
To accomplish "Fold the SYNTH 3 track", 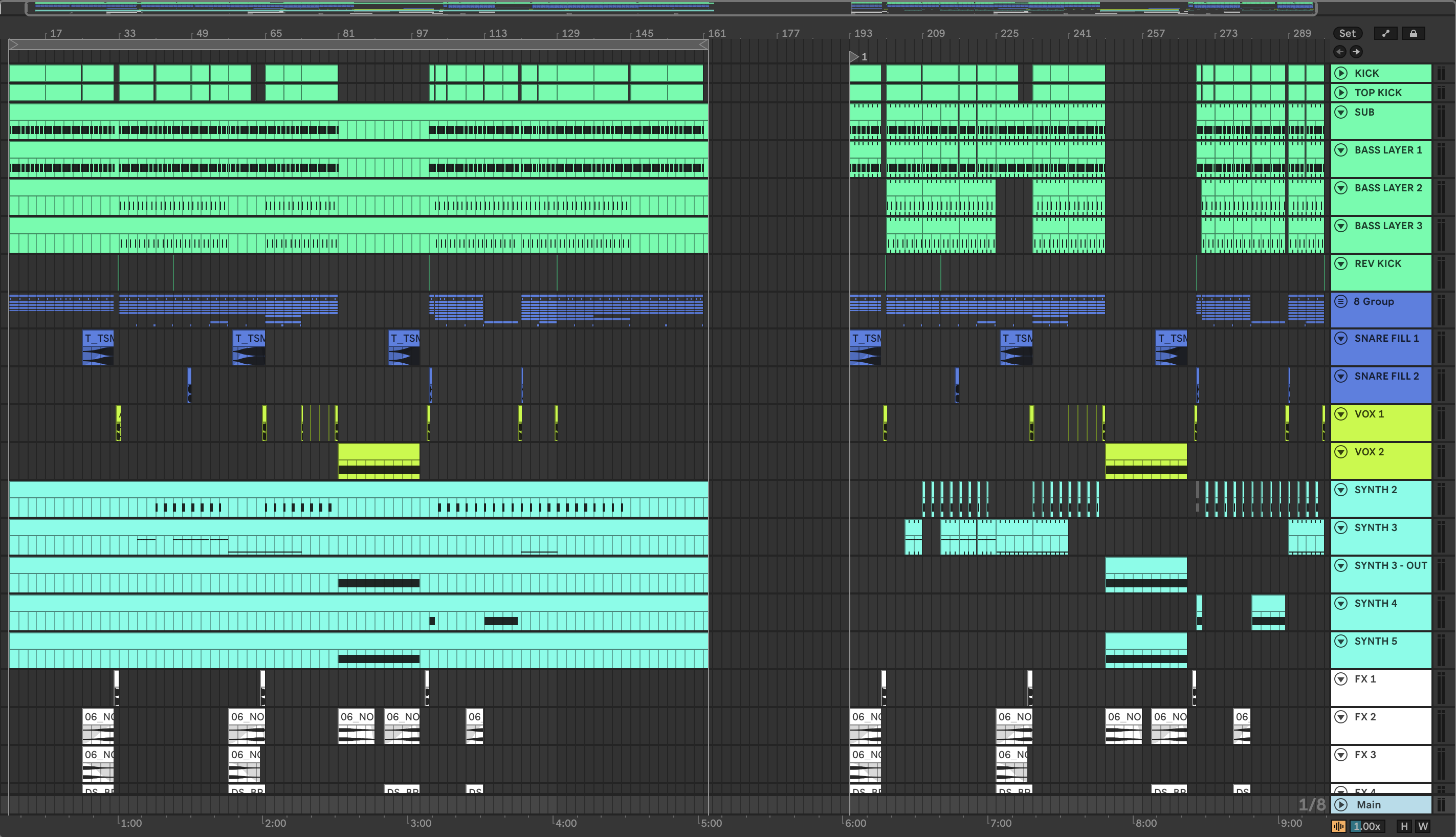I will click(1341, 527).
